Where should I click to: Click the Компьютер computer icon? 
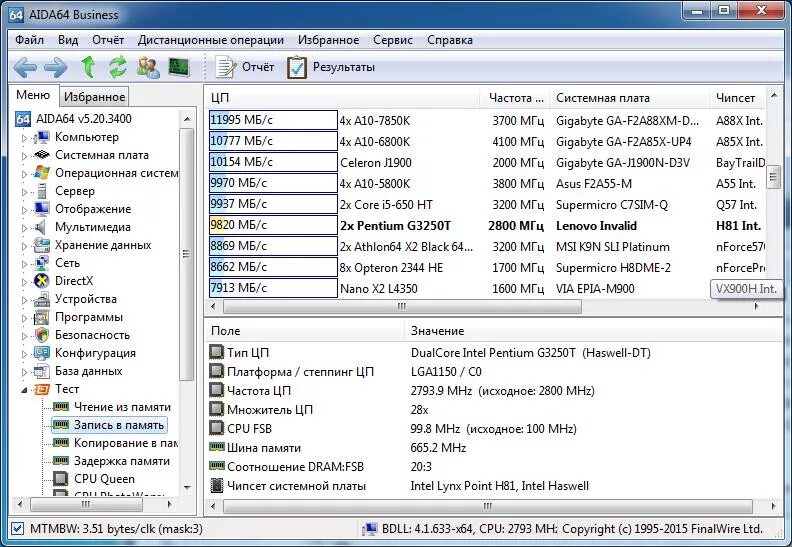(41, 137)
